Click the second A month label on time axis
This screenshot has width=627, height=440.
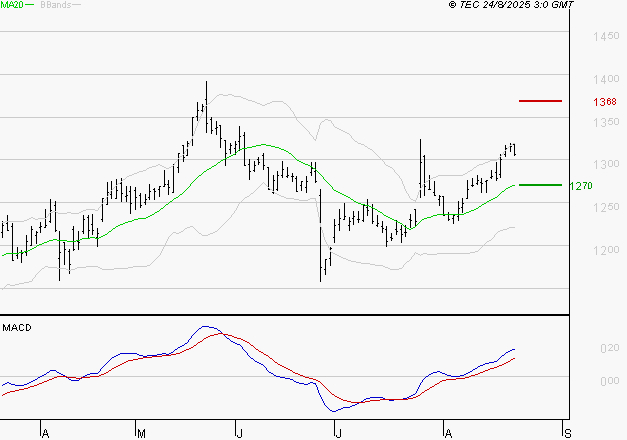448,434
